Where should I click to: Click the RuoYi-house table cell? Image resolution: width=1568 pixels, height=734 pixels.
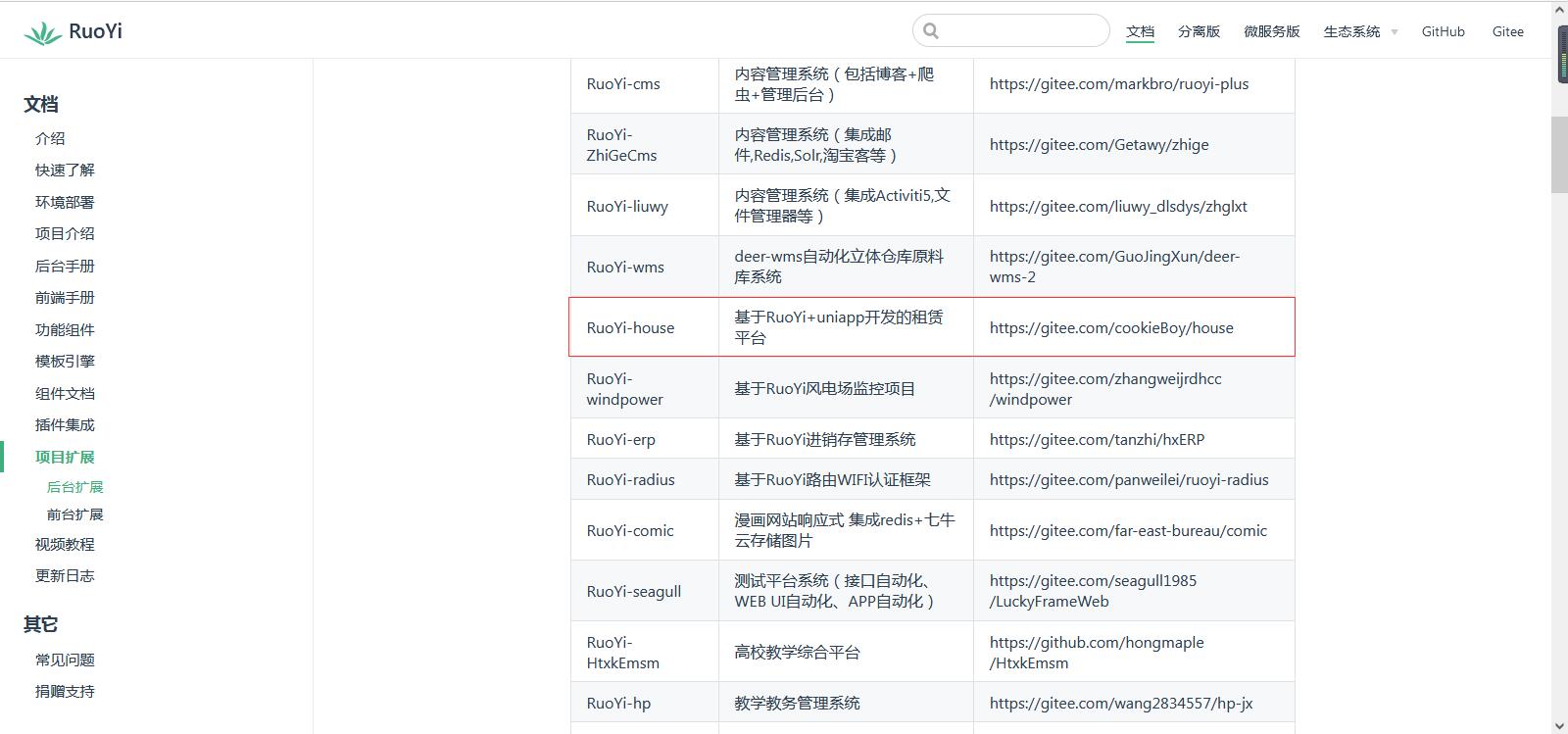click(x=645, y=327)
